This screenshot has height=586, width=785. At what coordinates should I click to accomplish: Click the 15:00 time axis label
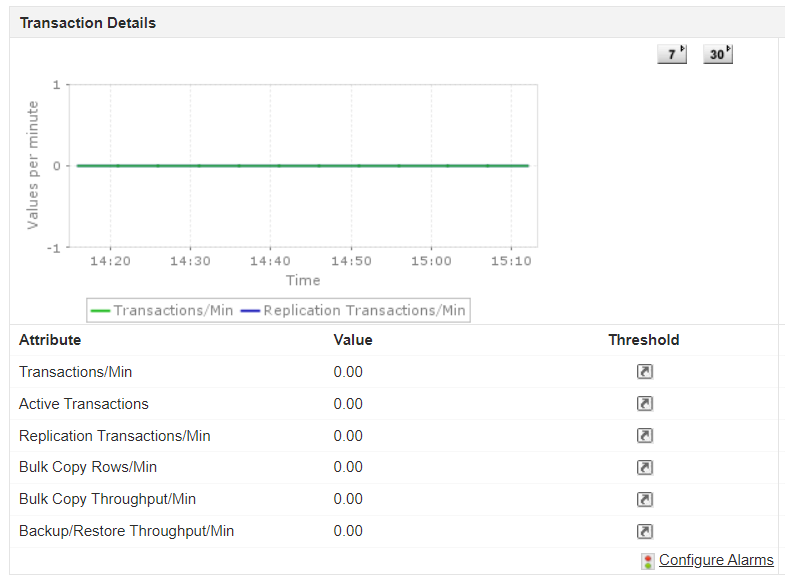(431, 261)
